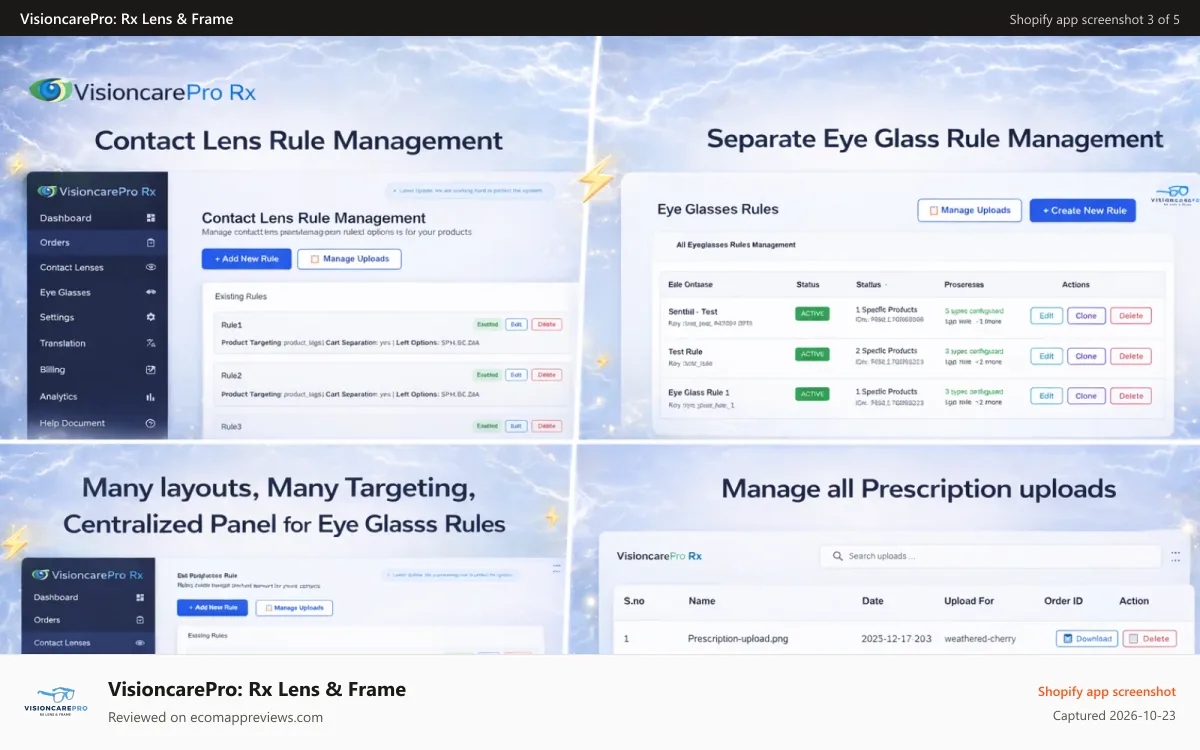Click the VisioncarePro Rx eye logo at image top
The height and width of the screenshot is (750, 1200).
[x=50, y=91]
